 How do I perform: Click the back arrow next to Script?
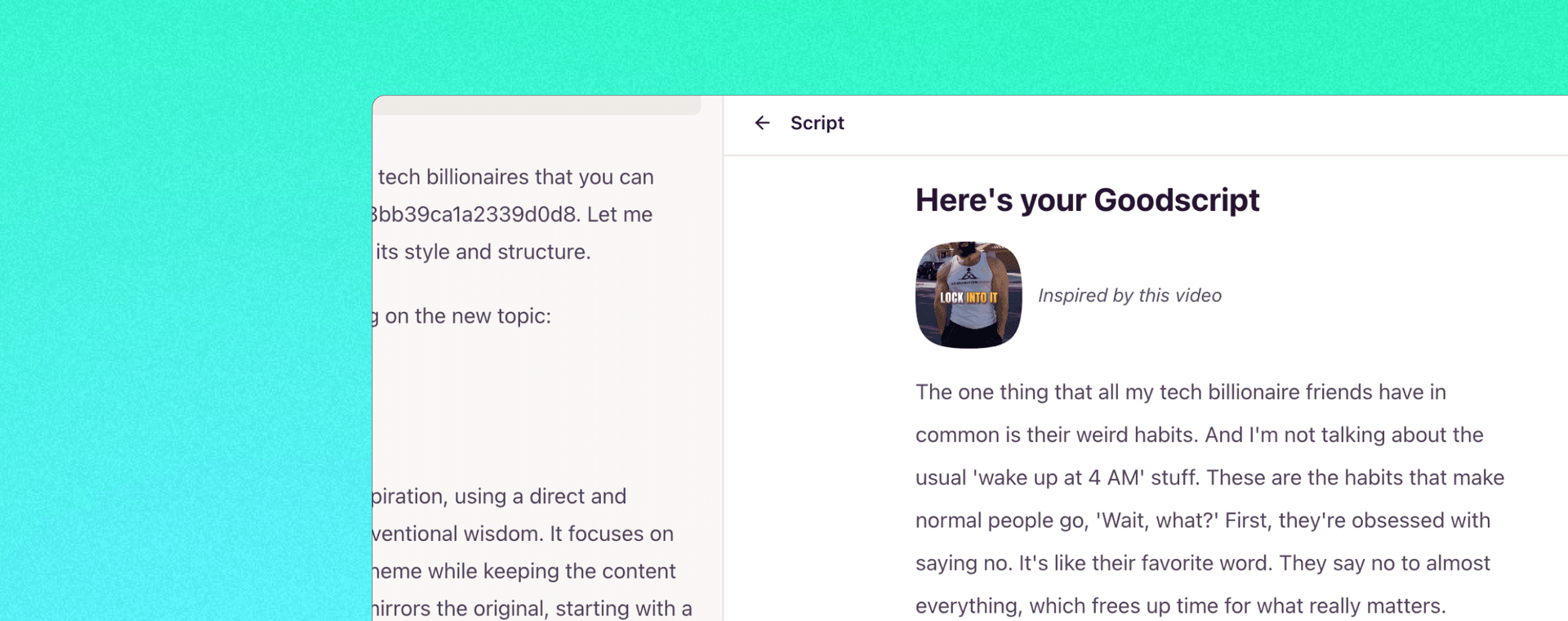(762, 123)
